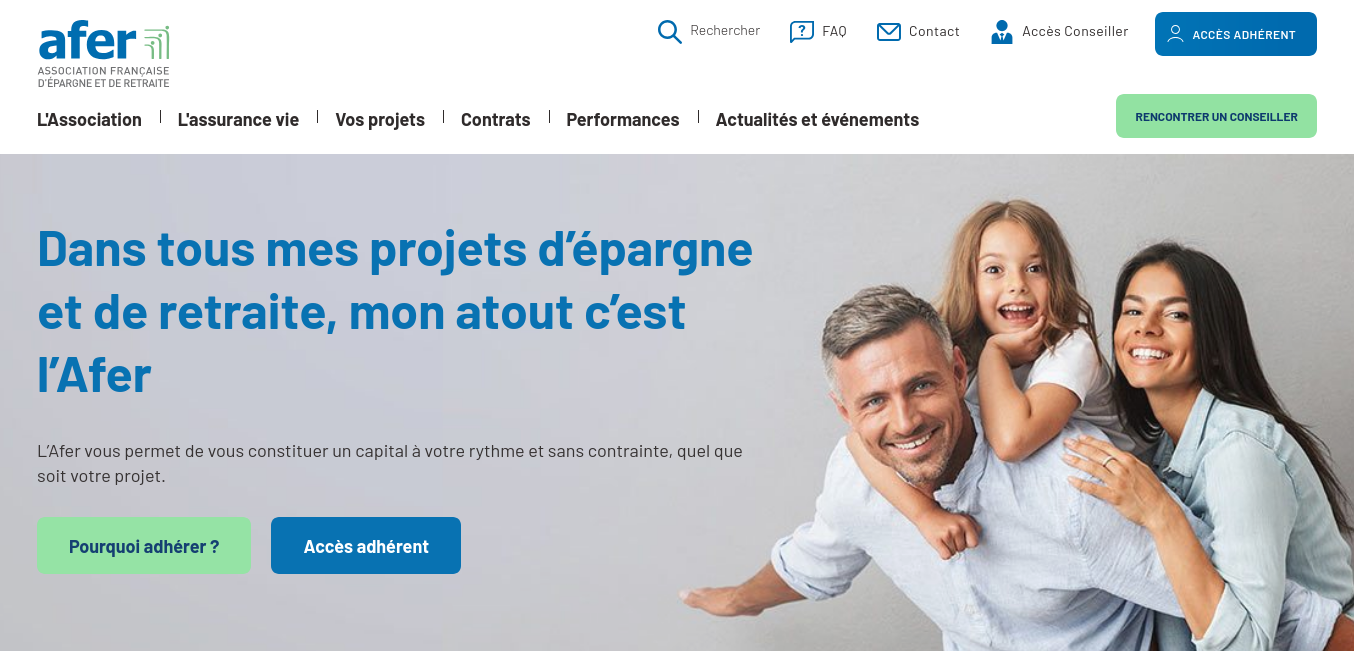The height and width of the screenshot is (651, 1366).
Task: Click the top ACCÈS ADHÉRENT button
Action: pos(1236,34)
